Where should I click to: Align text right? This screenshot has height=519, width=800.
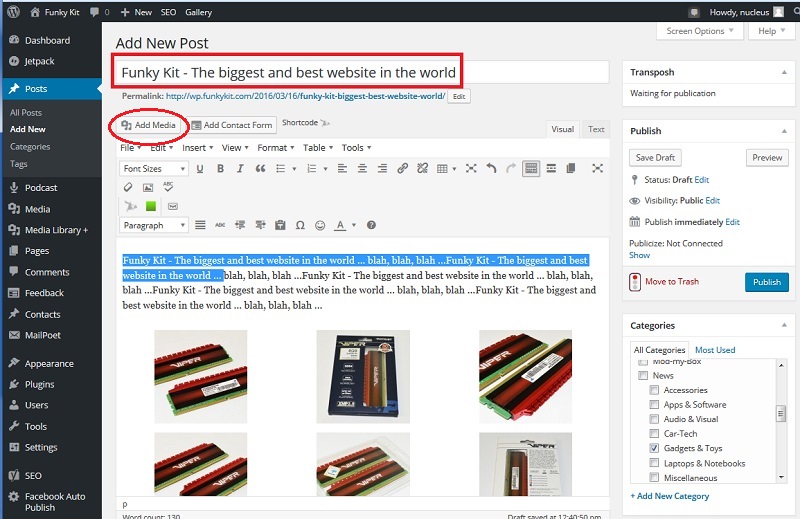382,168
